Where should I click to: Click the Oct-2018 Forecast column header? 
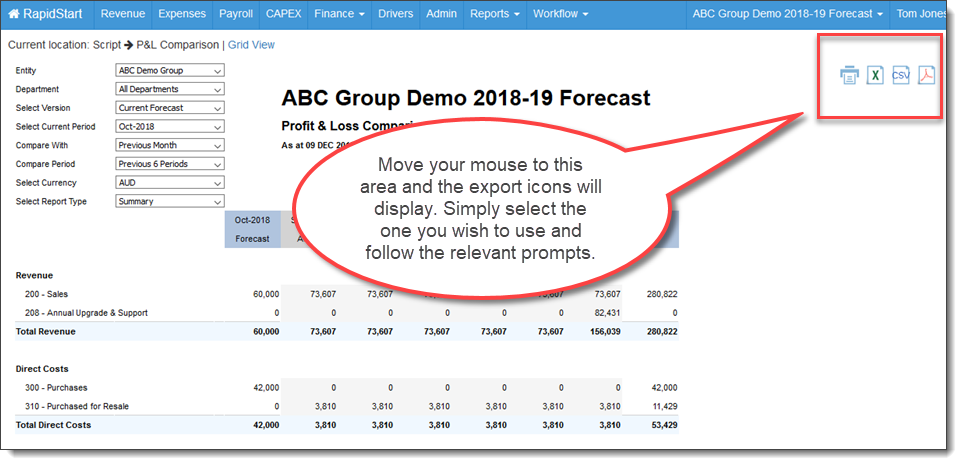click(x=253, y=229)
